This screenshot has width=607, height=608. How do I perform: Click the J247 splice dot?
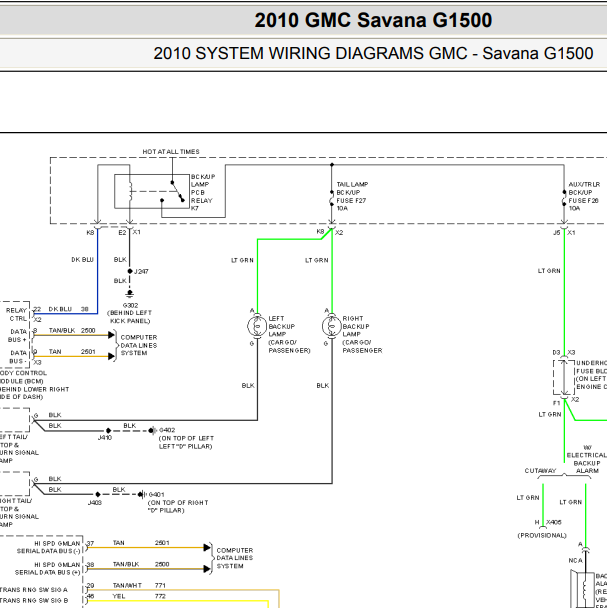point(130,271)
